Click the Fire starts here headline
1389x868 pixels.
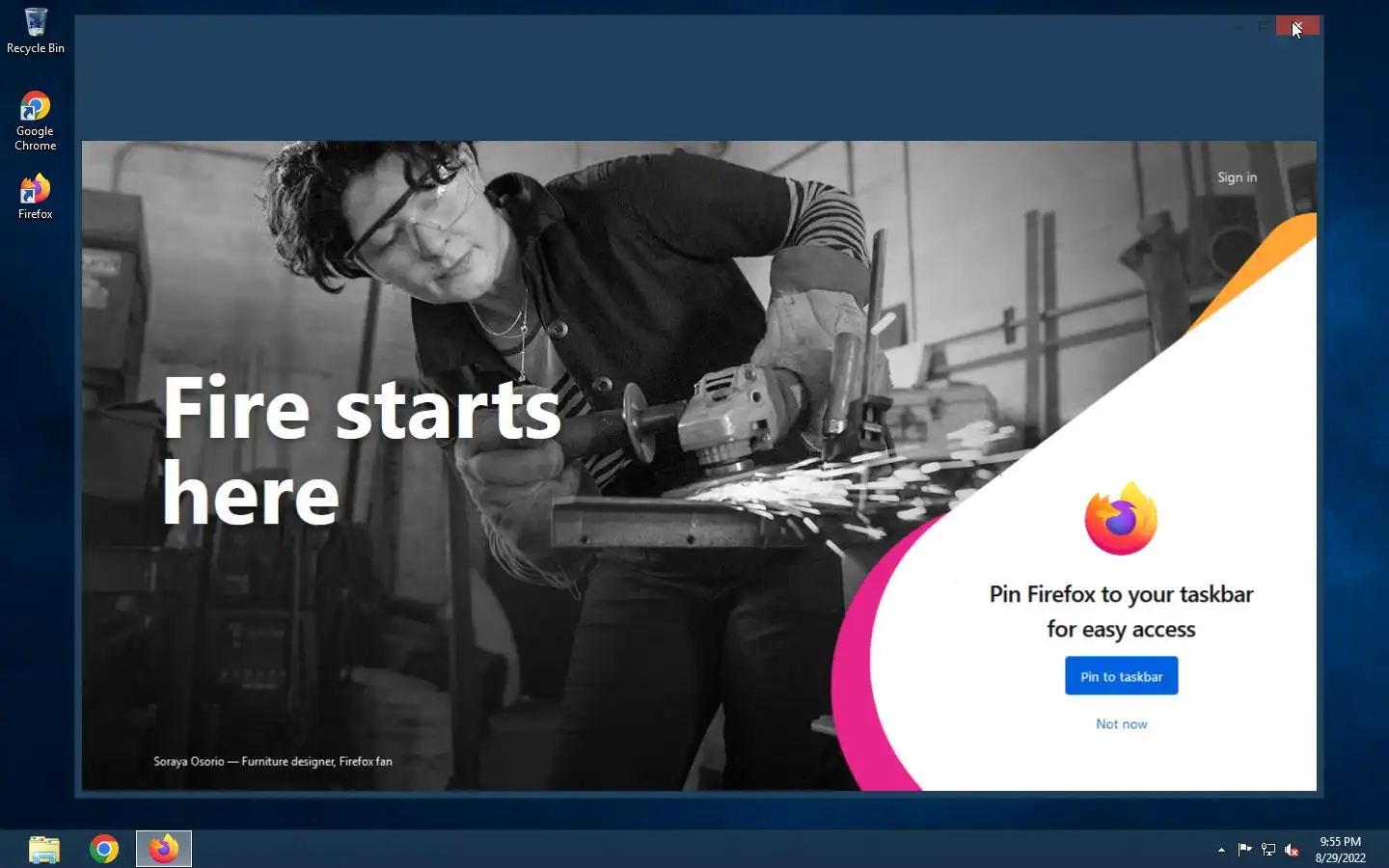(362, 450)
